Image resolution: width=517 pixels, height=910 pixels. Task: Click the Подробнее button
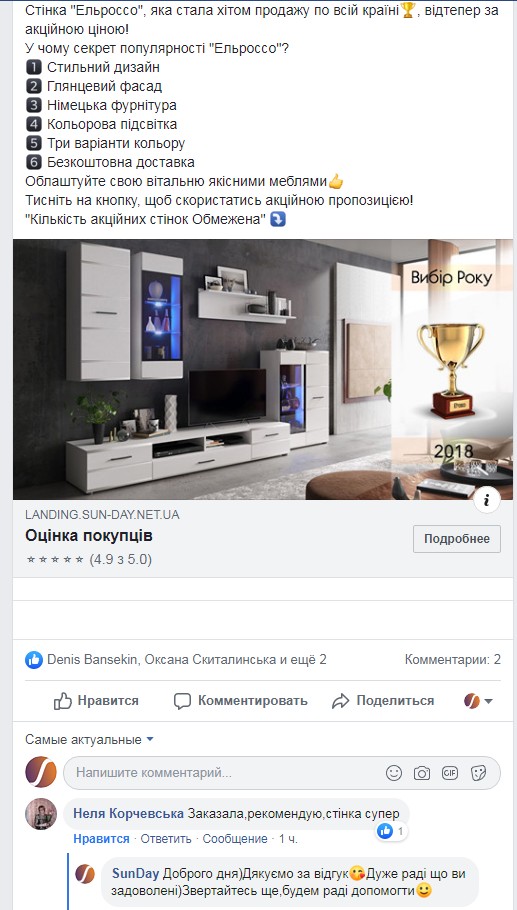point(457,539)
